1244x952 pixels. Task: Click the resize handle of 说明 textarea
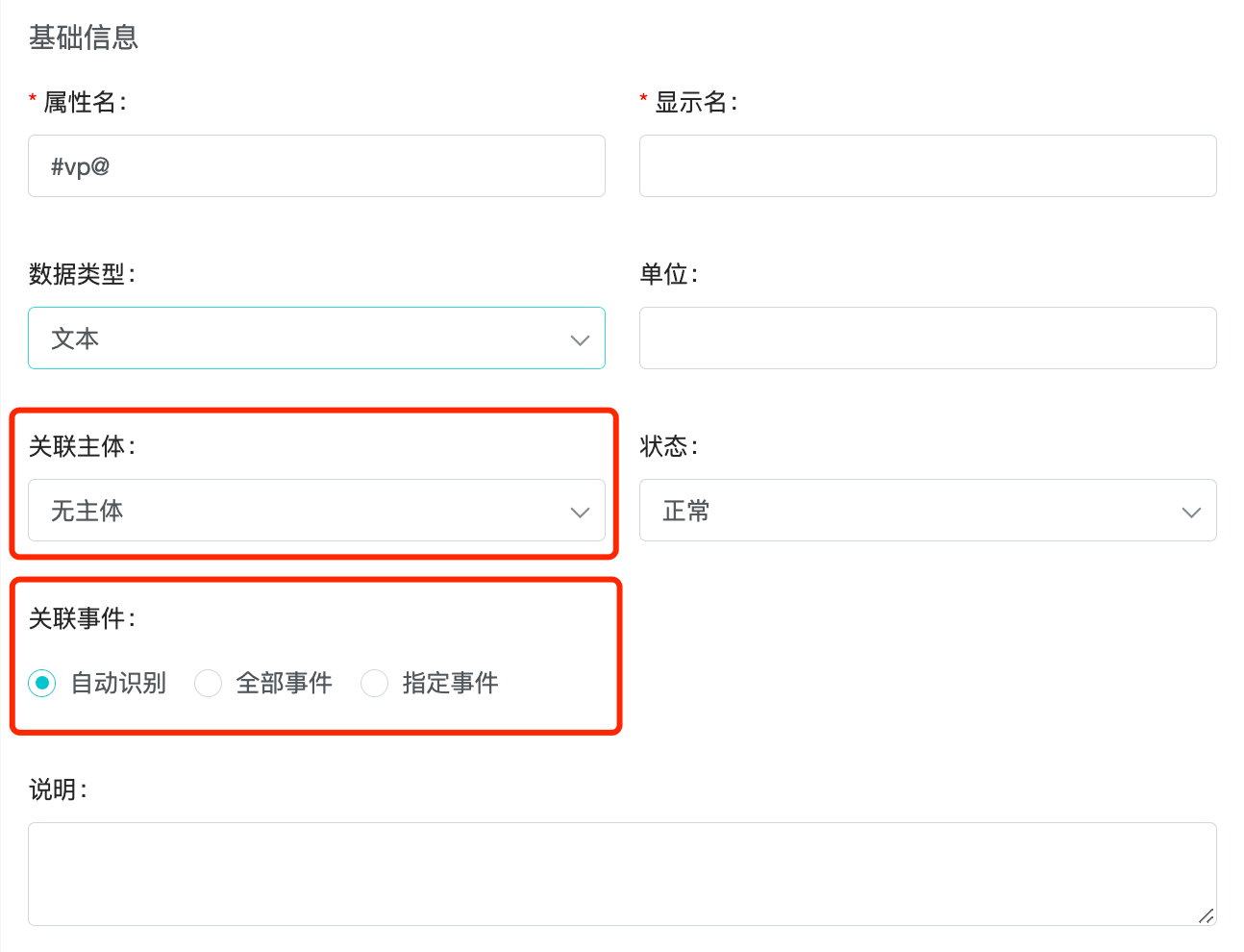point(1206,915)
